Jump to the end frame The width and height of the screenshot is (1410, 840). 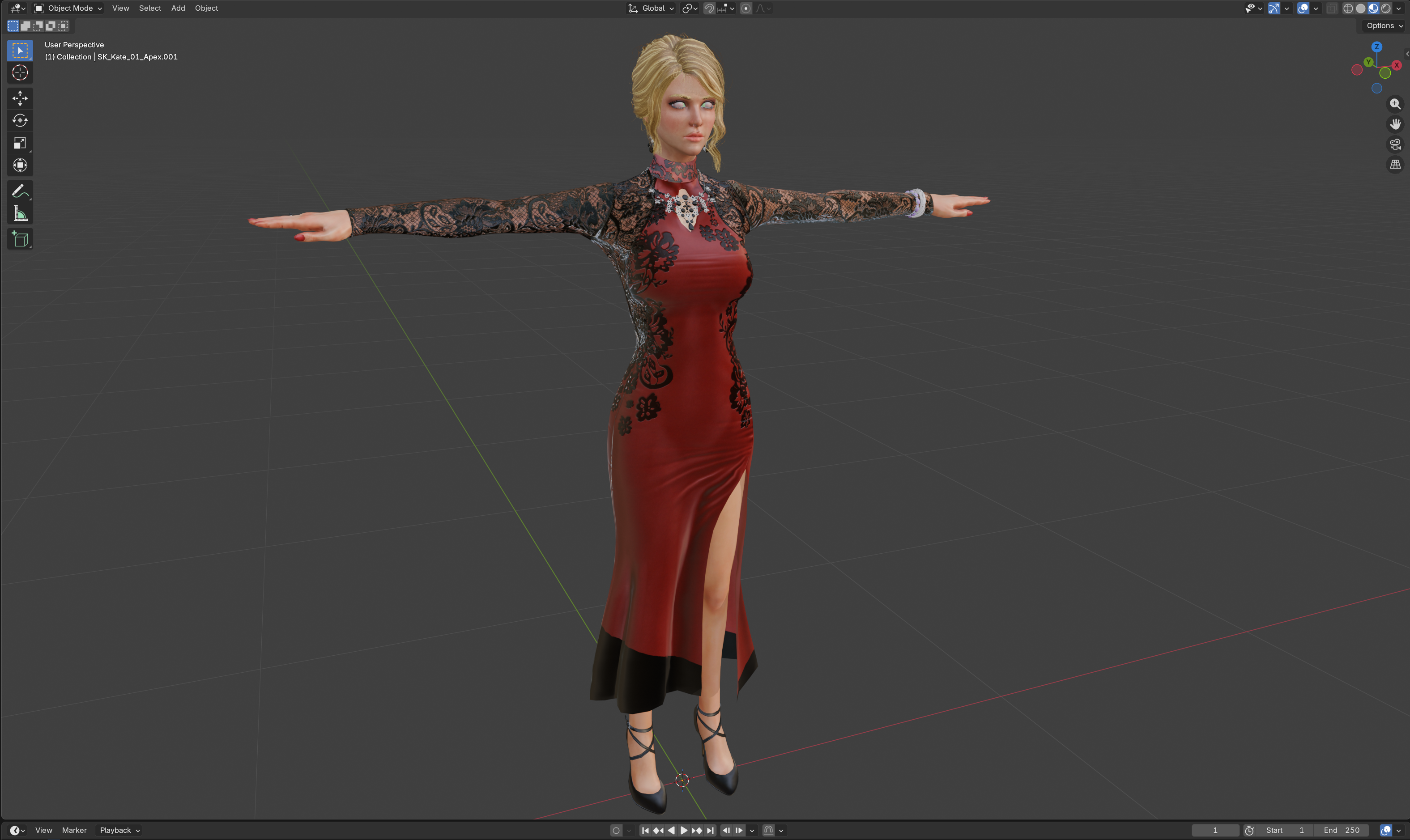click(710, 830)
